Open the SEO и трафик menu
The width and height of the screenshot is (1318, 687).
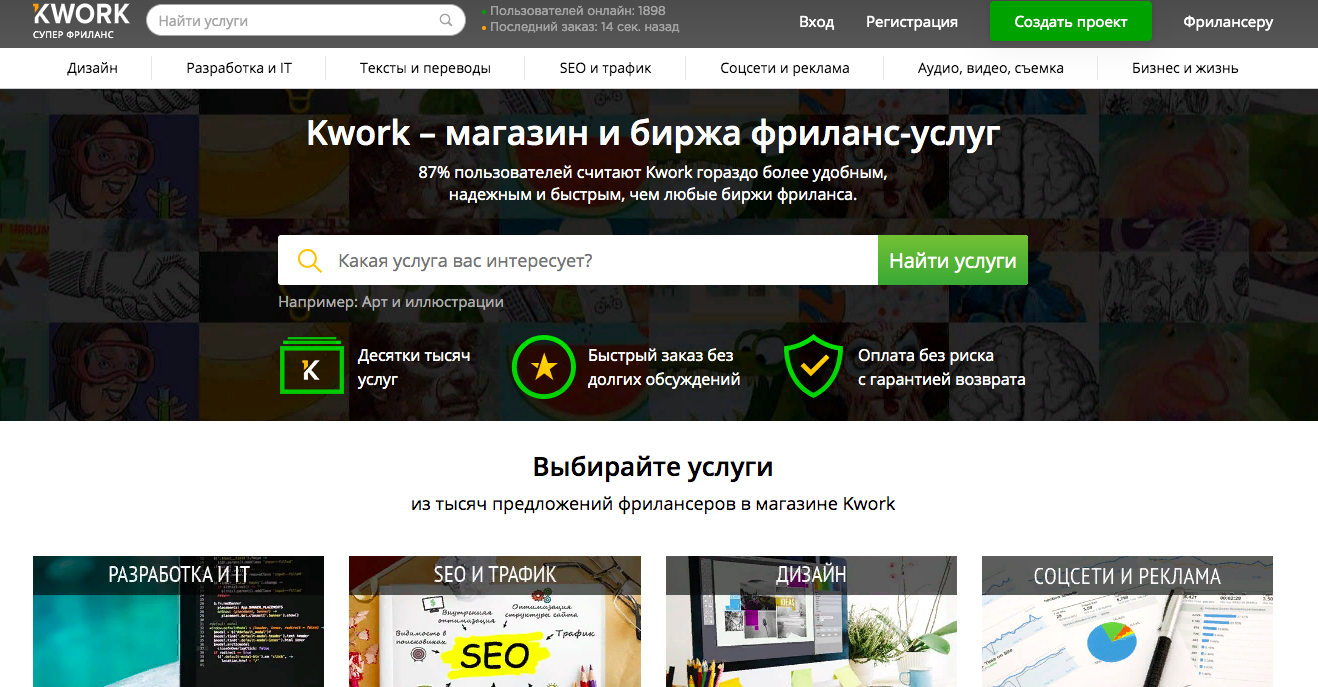pos(605,68)
